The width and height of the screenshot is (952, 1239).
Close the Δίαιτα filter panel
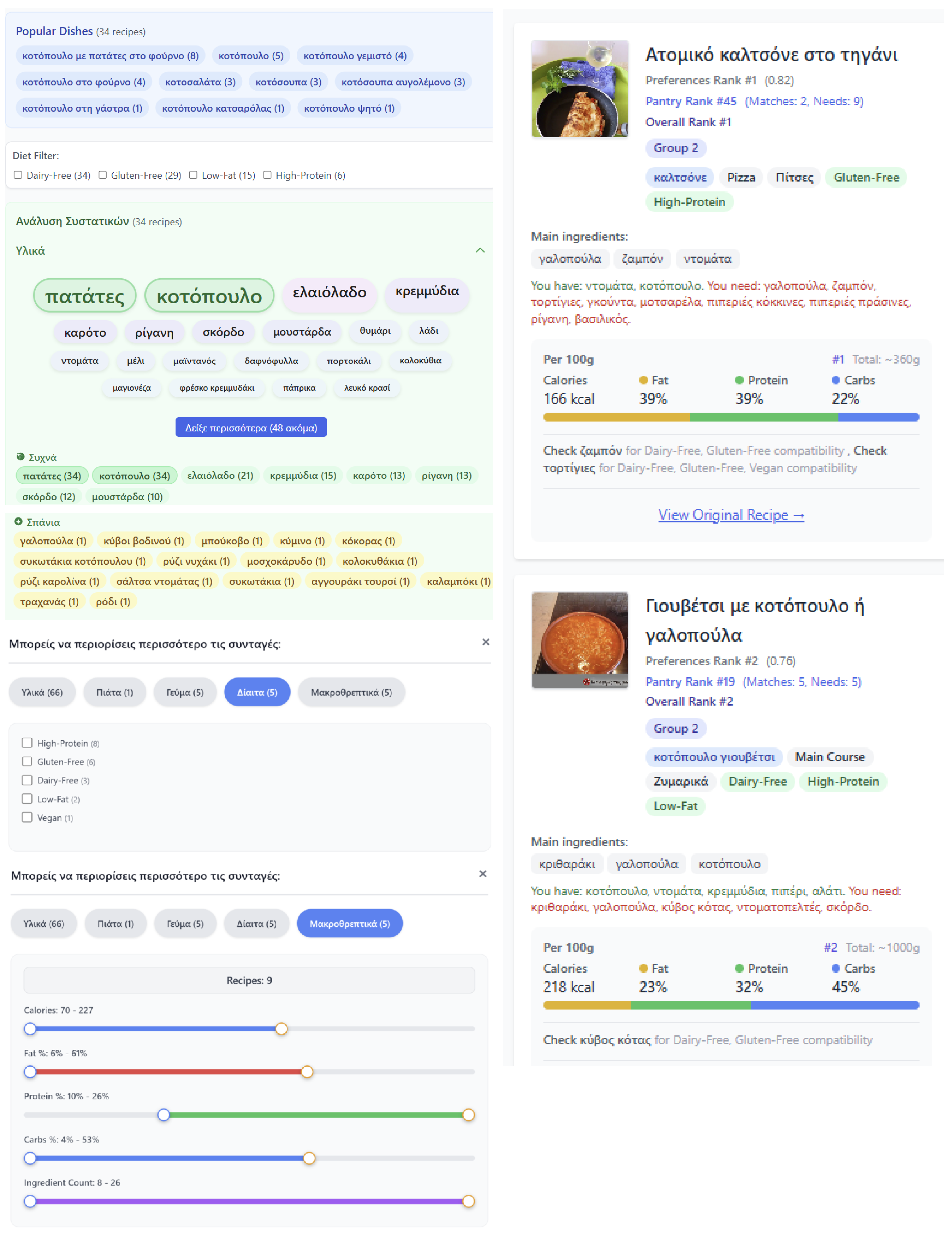pyautogui.click(x=486, y=642)
